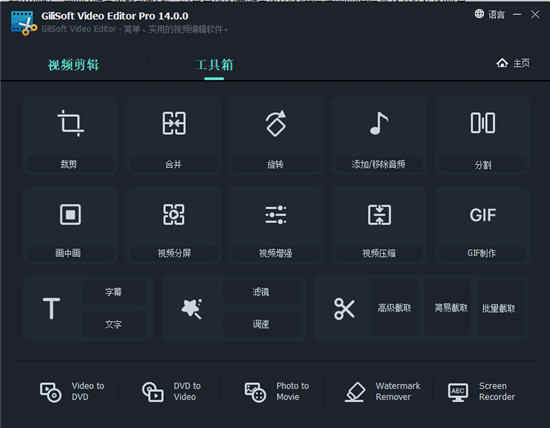The image size is (550, 428).
Task: Select the merge (合并) tool icon
Action: click(x=174, y=123)
